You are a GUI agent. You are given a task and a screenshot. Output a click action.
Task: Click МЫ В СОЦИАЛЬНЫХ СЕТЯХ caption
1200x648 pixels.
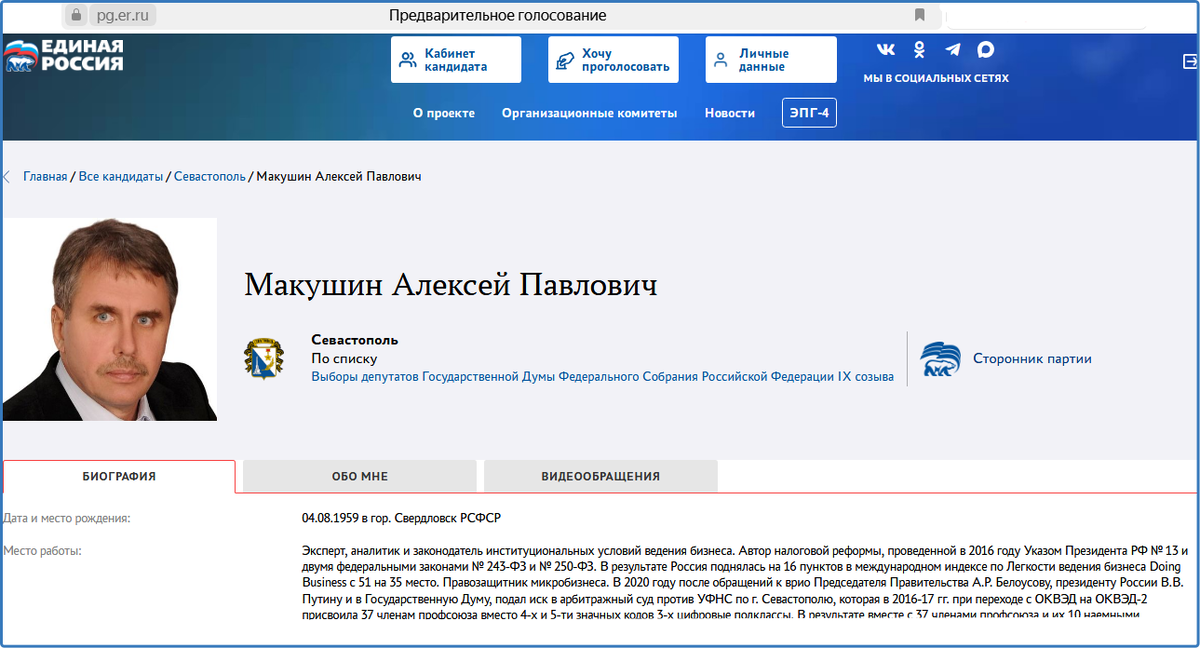tap(936, 78)
